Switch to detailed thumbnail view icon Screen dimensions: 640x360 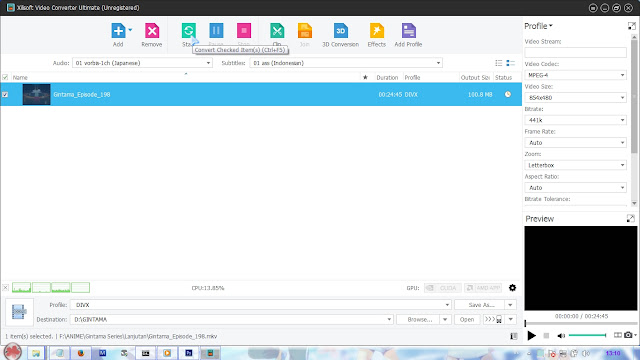click(511, 63)
